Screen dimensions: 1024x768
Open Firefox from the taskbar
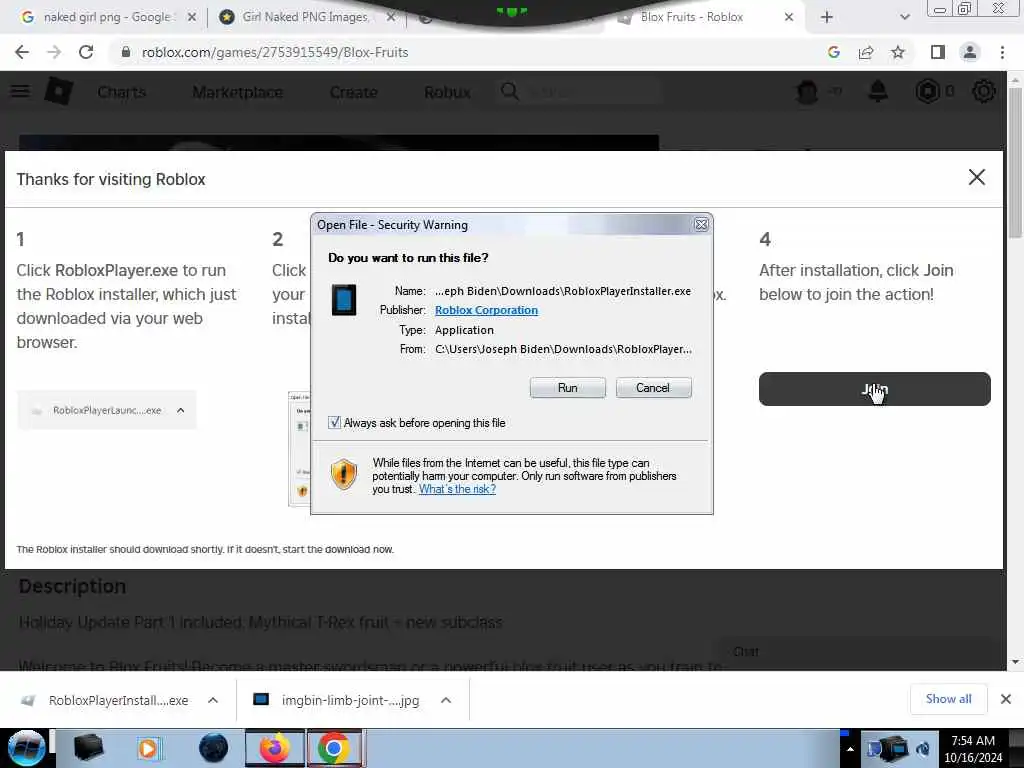[275, 748]
